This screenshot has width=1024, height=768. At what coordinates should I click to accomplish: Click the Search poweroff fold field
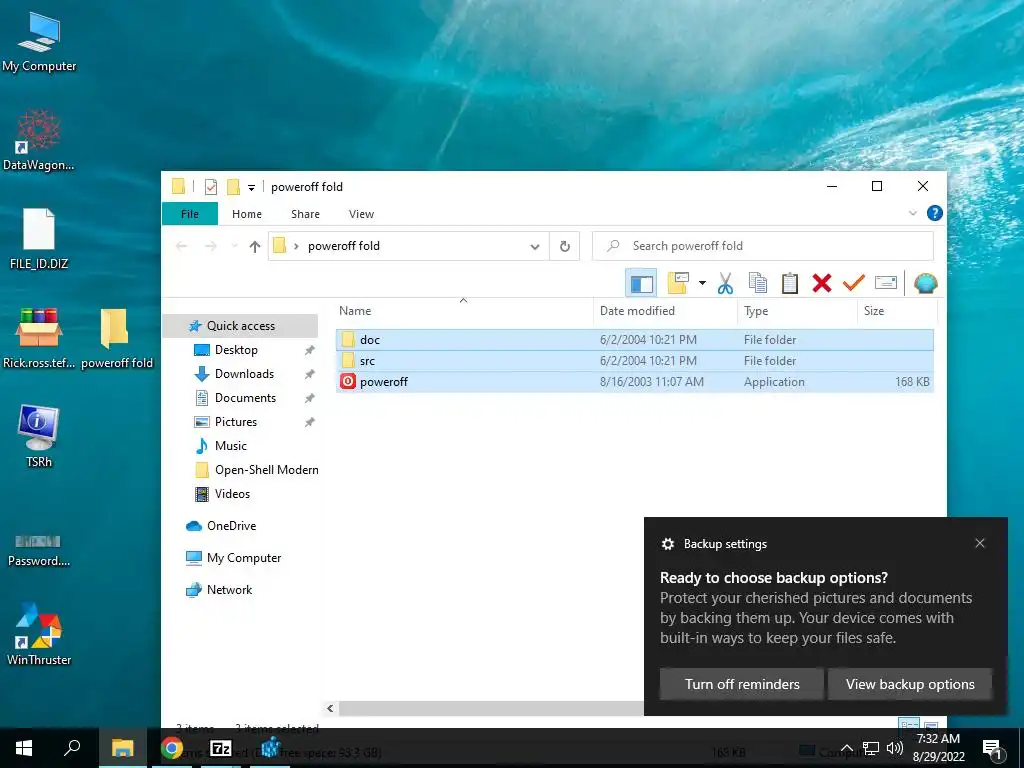click(763, 246)
